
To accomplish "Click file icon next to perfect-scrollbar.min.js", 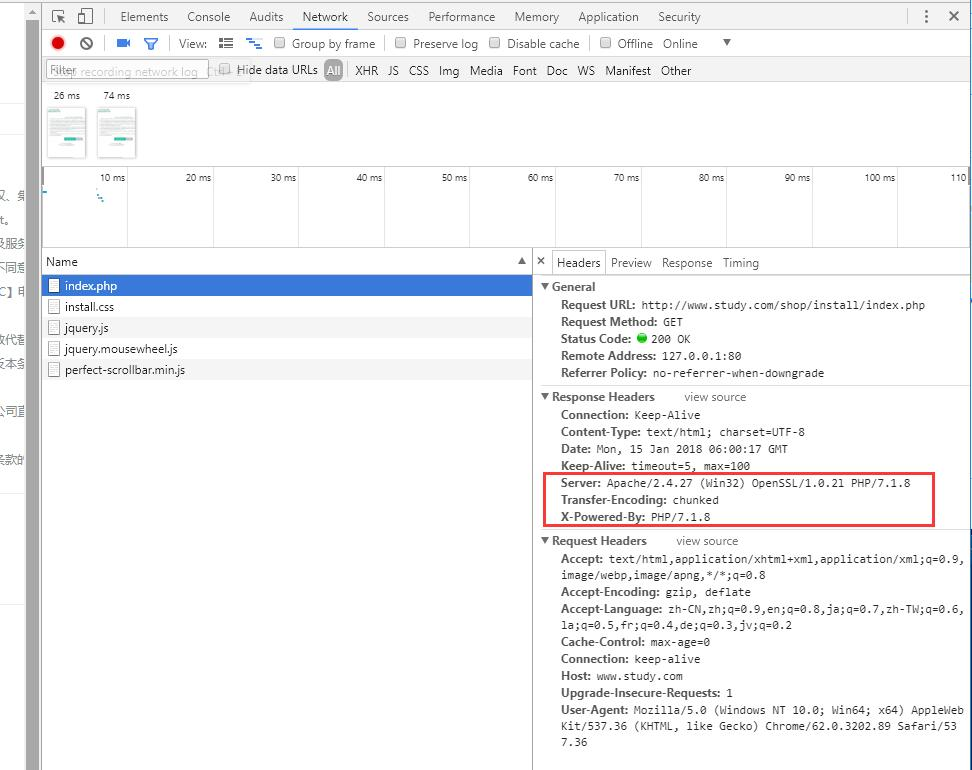I will pos(54,370).
